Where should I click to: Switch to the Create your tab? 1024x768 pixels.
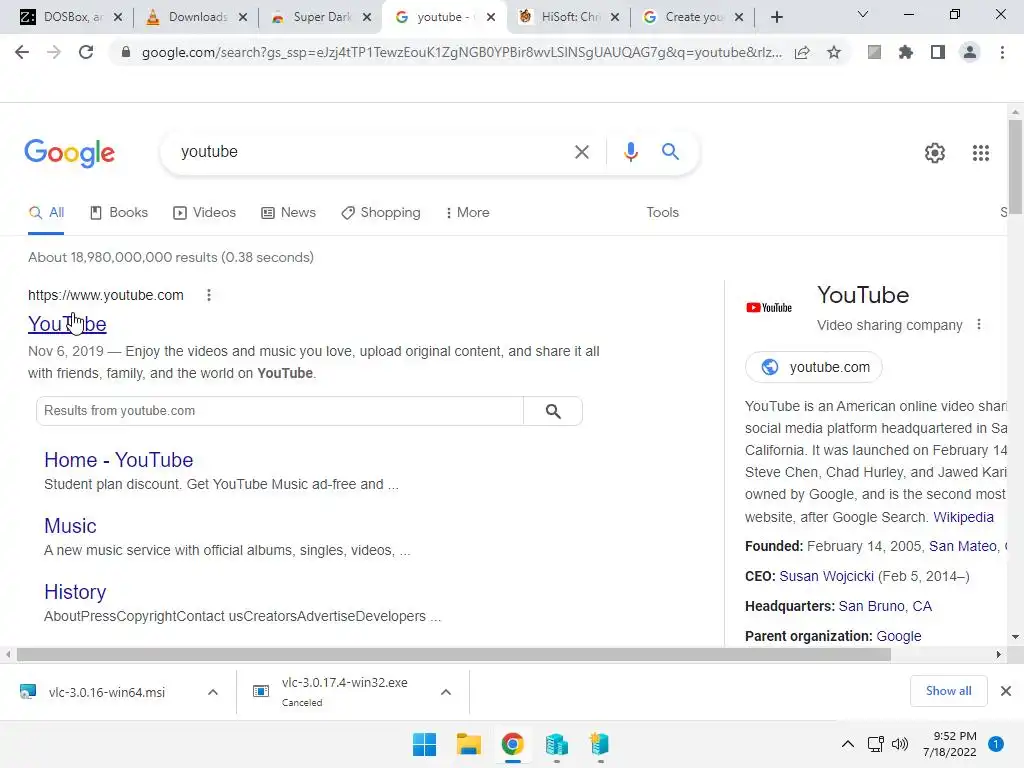pos(692,17)
